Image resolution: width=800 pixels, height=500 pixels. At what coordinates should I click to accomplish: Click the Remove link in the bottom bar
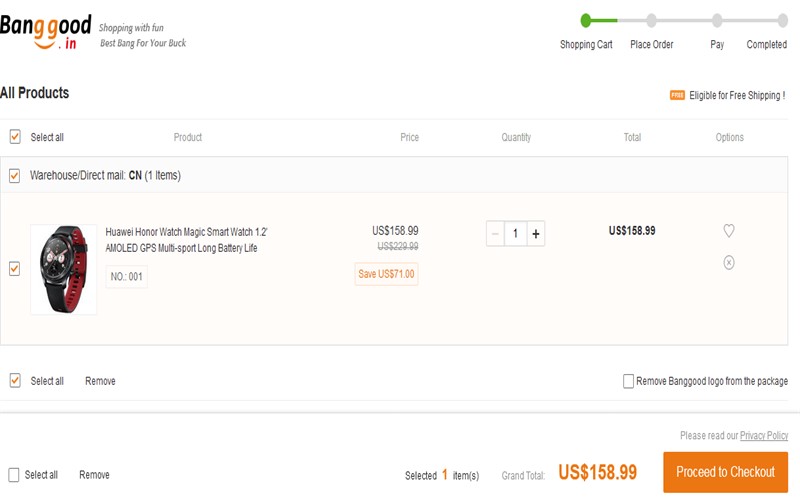tap(94, 475)
